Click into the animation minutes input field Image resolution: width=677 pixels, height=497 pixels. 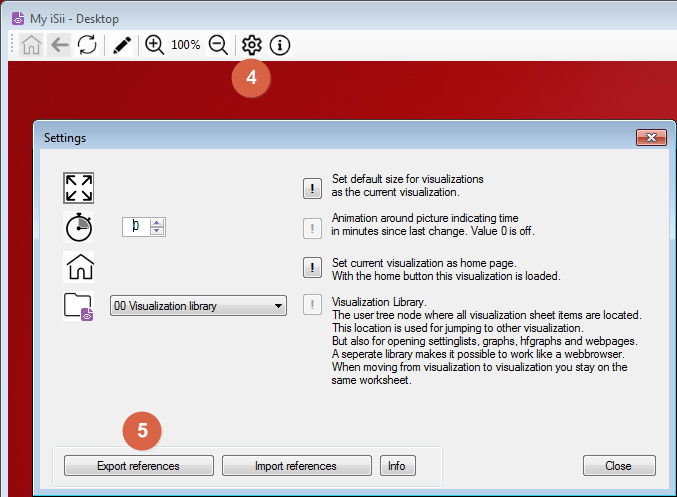point(136,226)
